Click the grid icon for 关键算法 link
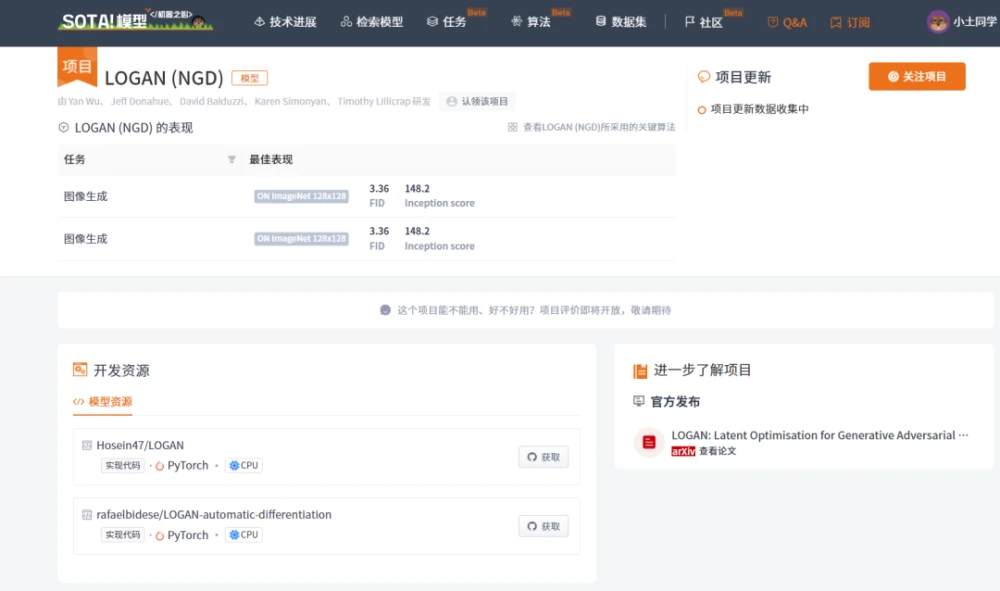Image resolution: width=1000 pixels, height=591 pixels. (x=513, y=127)
